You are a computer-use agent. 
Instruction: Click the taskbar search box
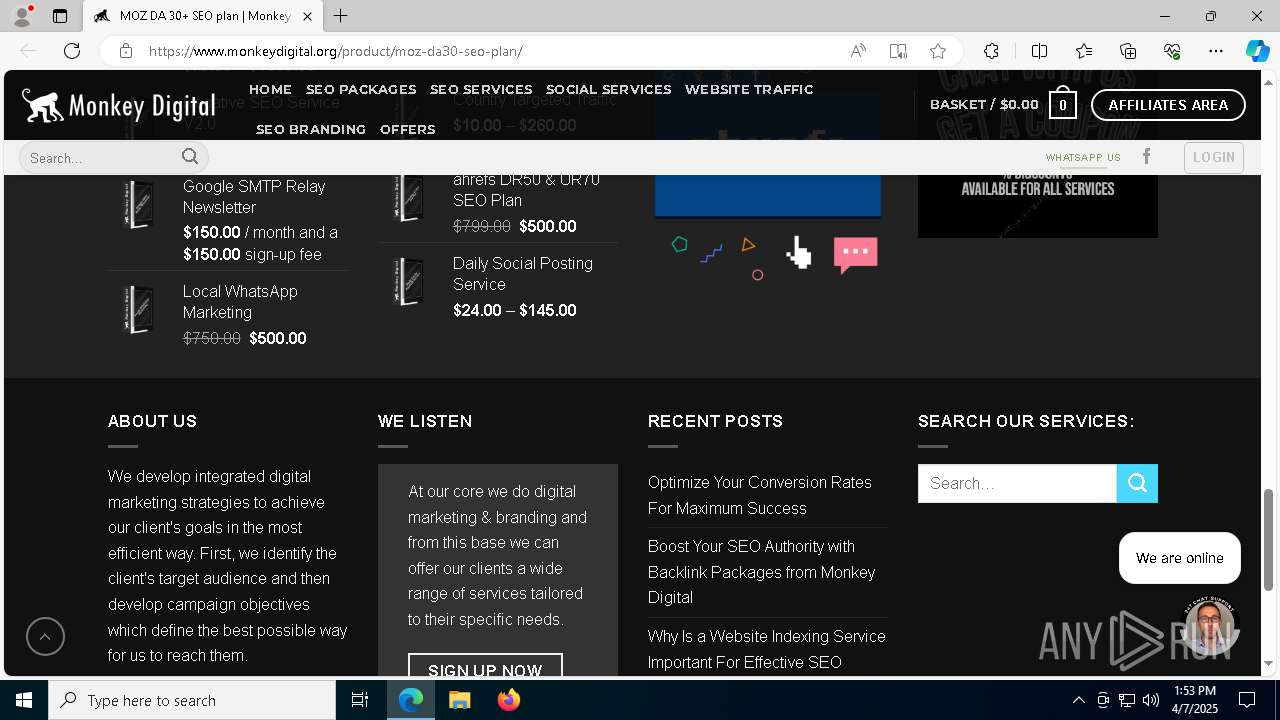[192, 700]
